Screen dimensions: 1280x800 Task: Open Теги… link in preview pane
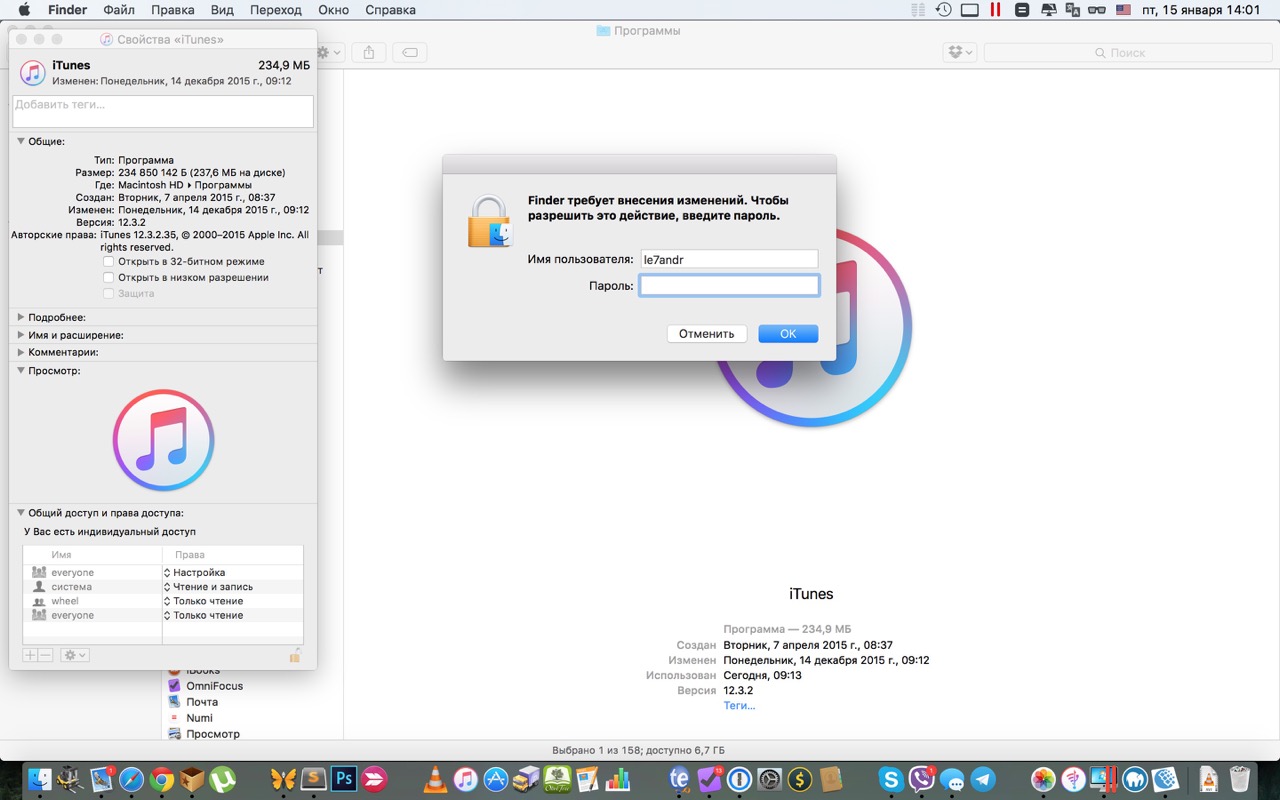point(739,706)
